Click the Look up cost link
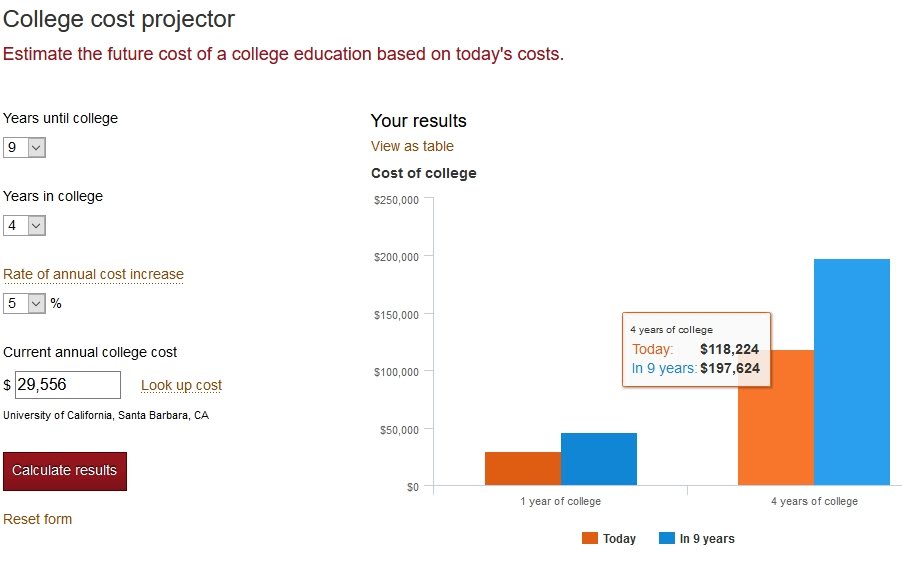Image resolution: width=902 pixels, height=564 pixels. pyautogui.click(x=181, y=385)
